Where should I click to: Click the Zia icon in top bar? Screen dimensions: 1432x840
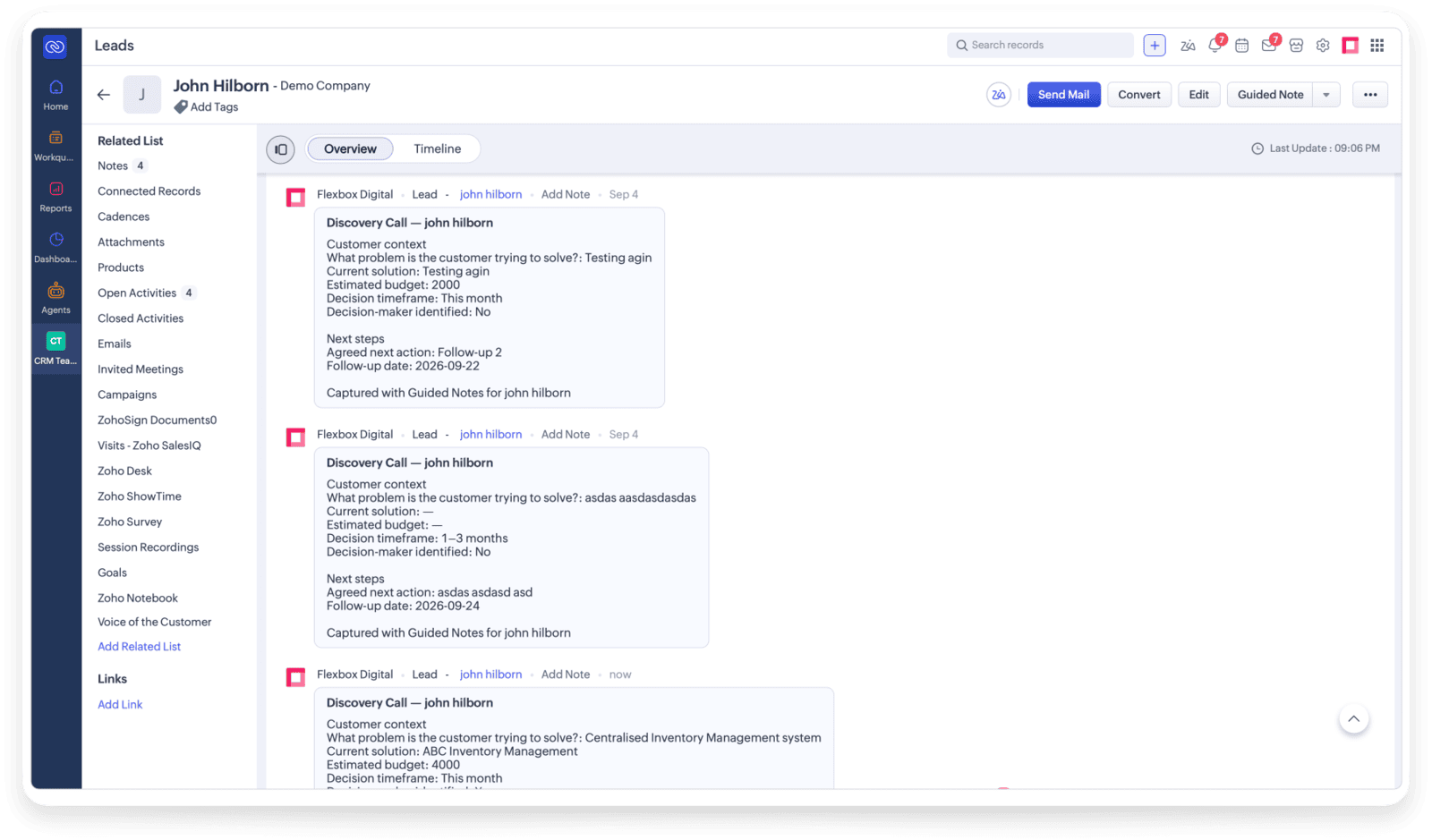click(x=1188, y=45)
